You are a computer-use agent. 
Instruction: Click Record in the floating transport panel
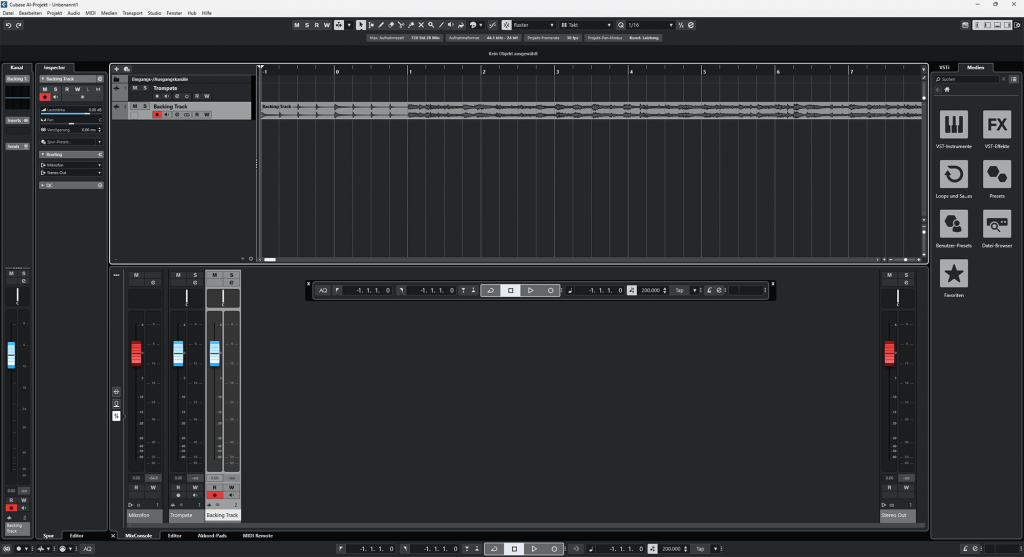coord(551,290)
